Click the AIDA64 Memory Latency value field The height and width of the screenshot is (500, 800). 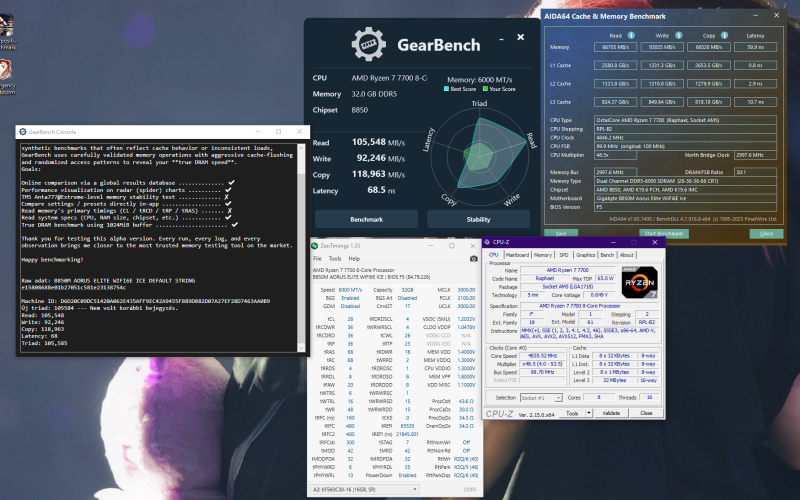coord(755,47)
